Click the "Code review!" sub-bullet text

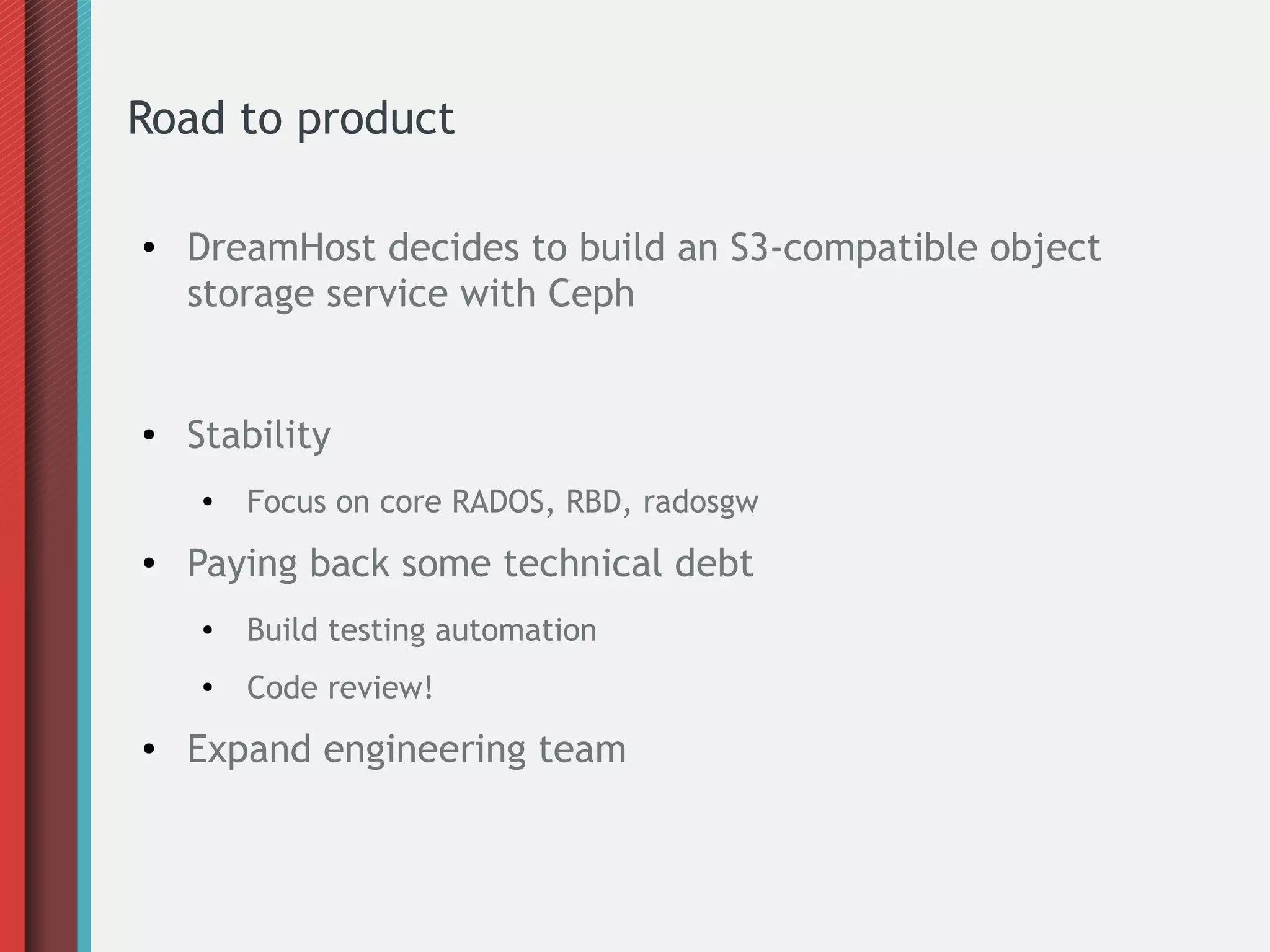(340, 687)
